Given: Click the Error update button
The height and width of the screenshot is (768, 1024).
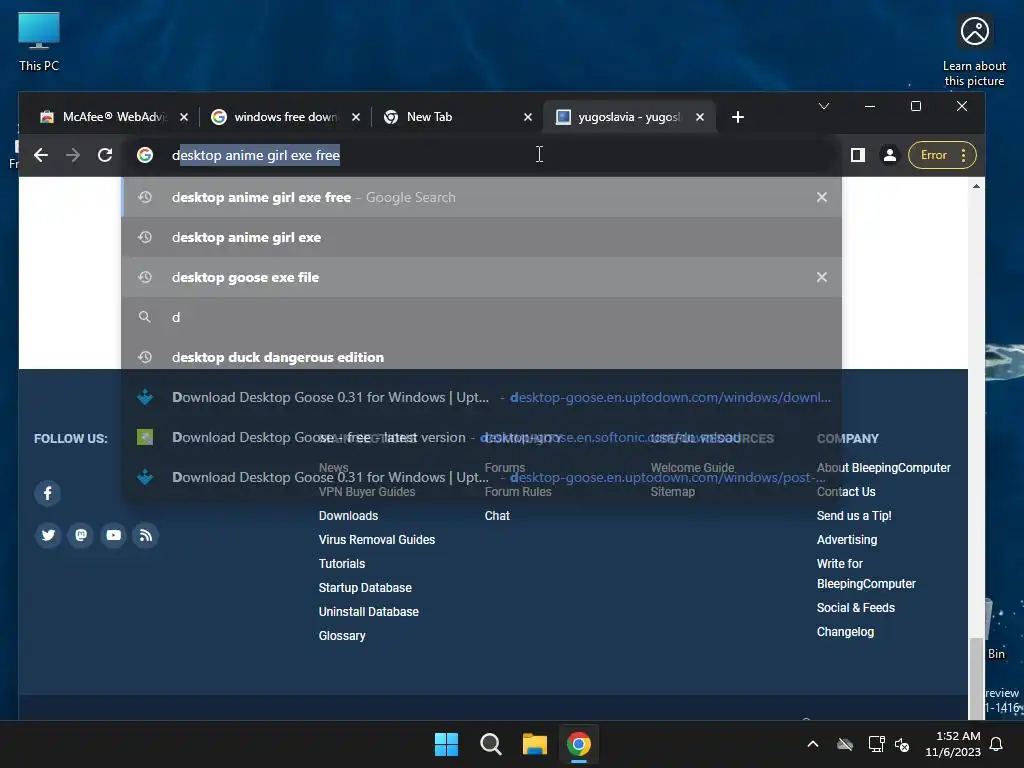Looking at the screenshot, I should [x=942, y=155].
